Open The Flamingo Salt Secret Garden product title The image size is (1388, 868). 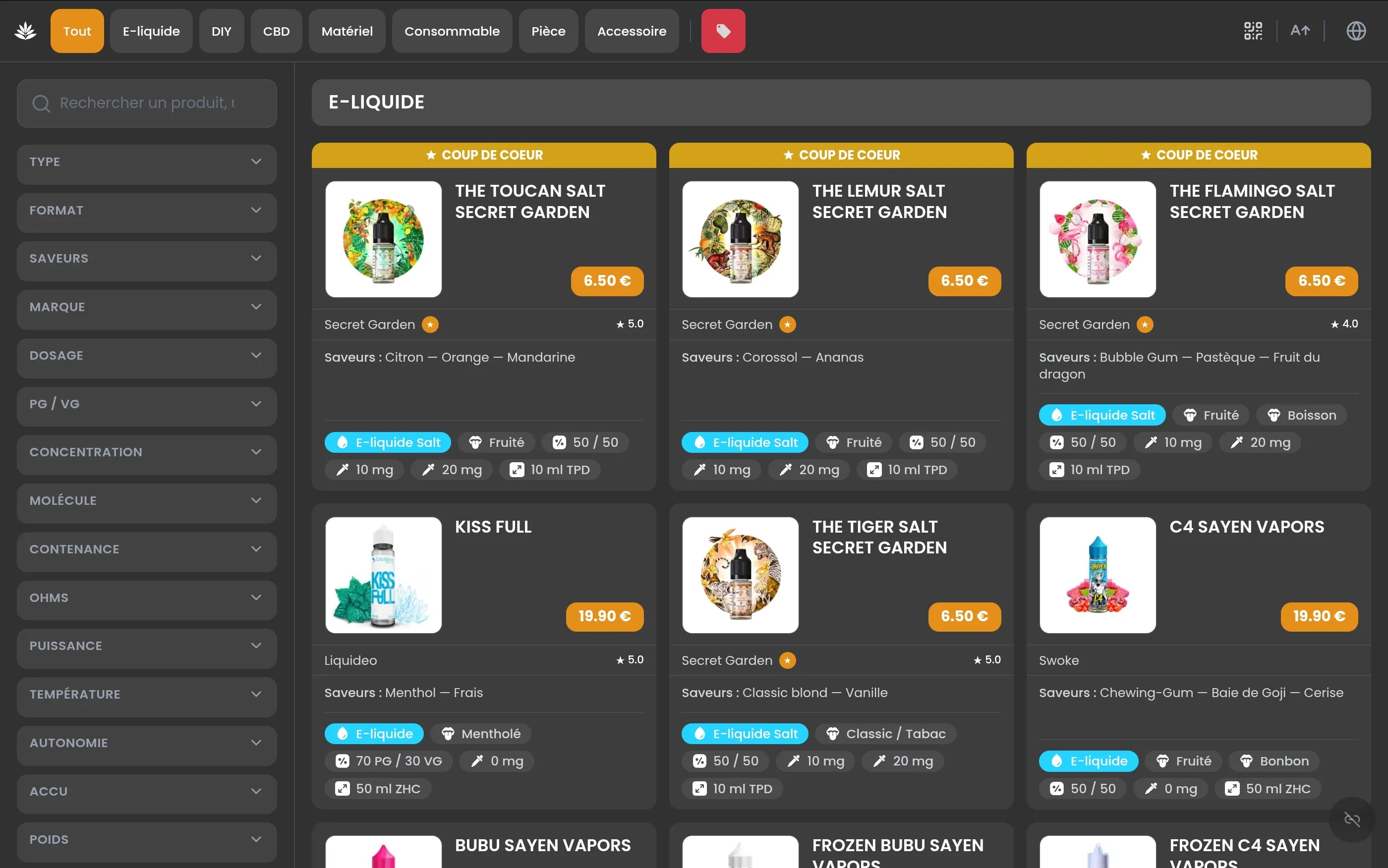1252,202
